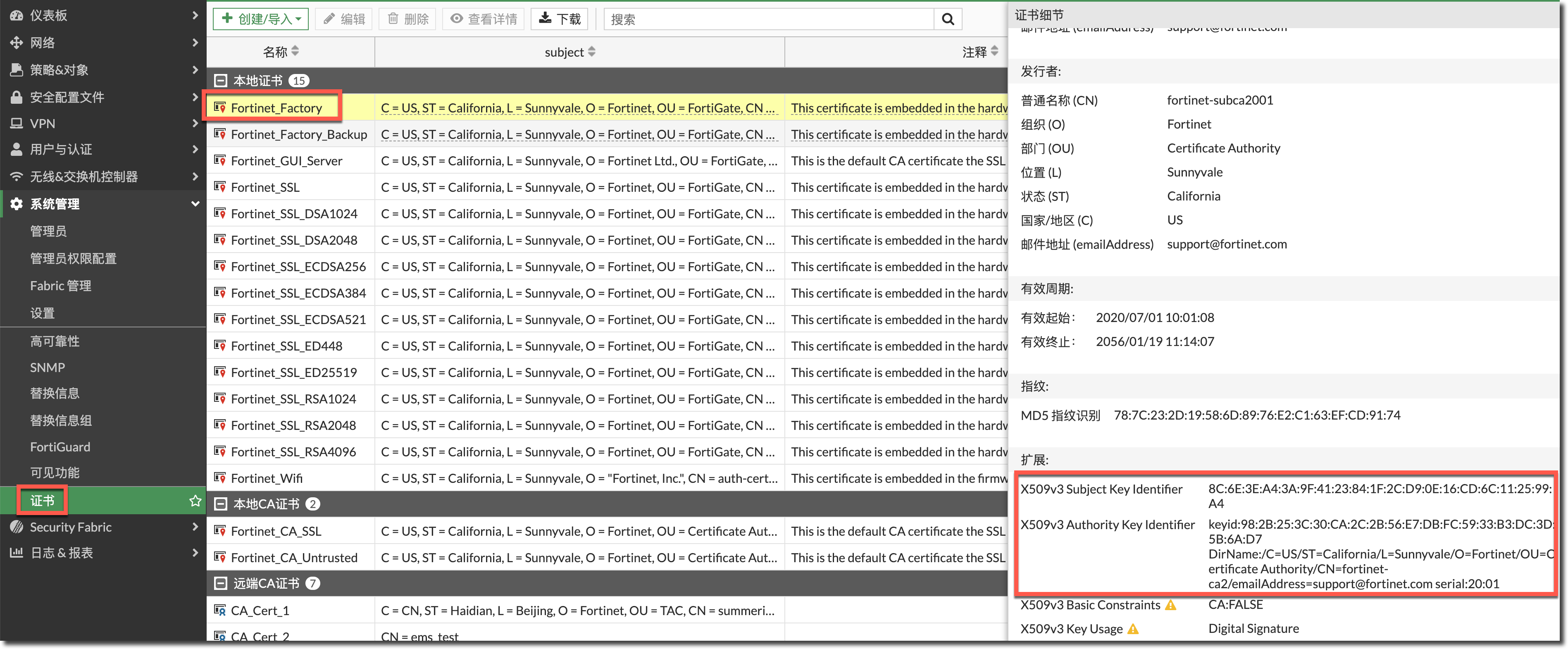This screenshot has height=649, width=1568.
Task: Click the 仪表板 dashboard icon in sidebar
Action: pyautogui.click(x=17, y=15)
